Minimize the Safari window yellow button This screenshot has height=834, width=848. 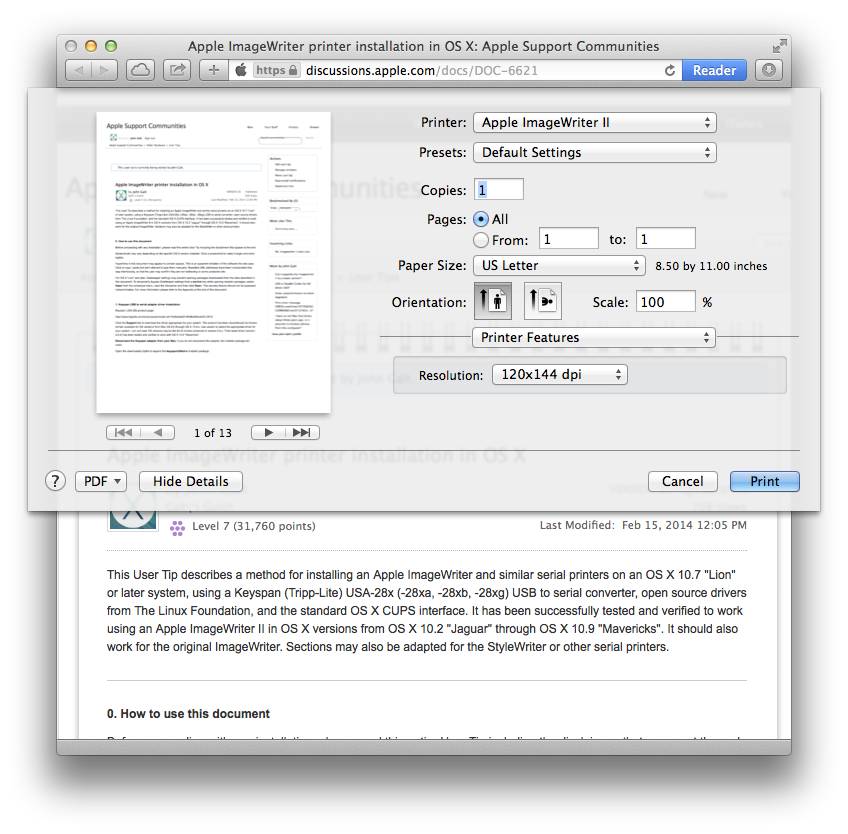(x=91, y=46)
